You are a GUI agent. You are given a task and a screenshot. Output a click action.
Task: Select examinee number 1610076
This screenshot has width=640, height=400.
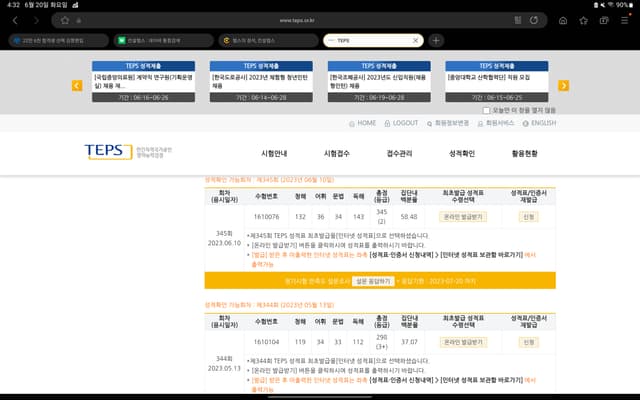pyautogui.click(x=266, y=217)
